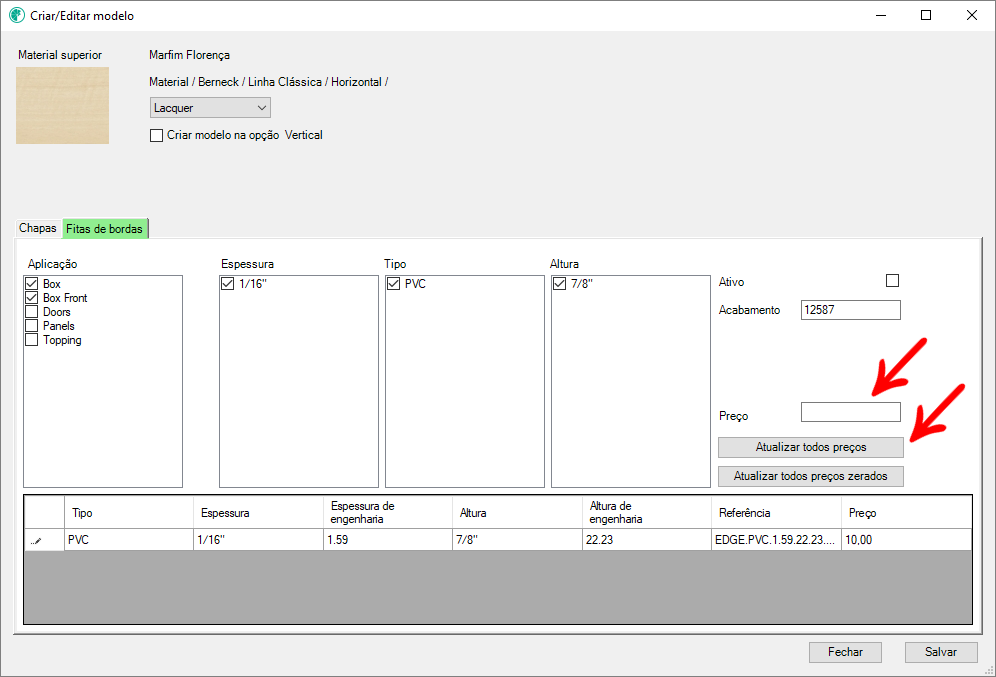
Task: Uncheck the Box application checkbox
Action: [x=32, y=285]
